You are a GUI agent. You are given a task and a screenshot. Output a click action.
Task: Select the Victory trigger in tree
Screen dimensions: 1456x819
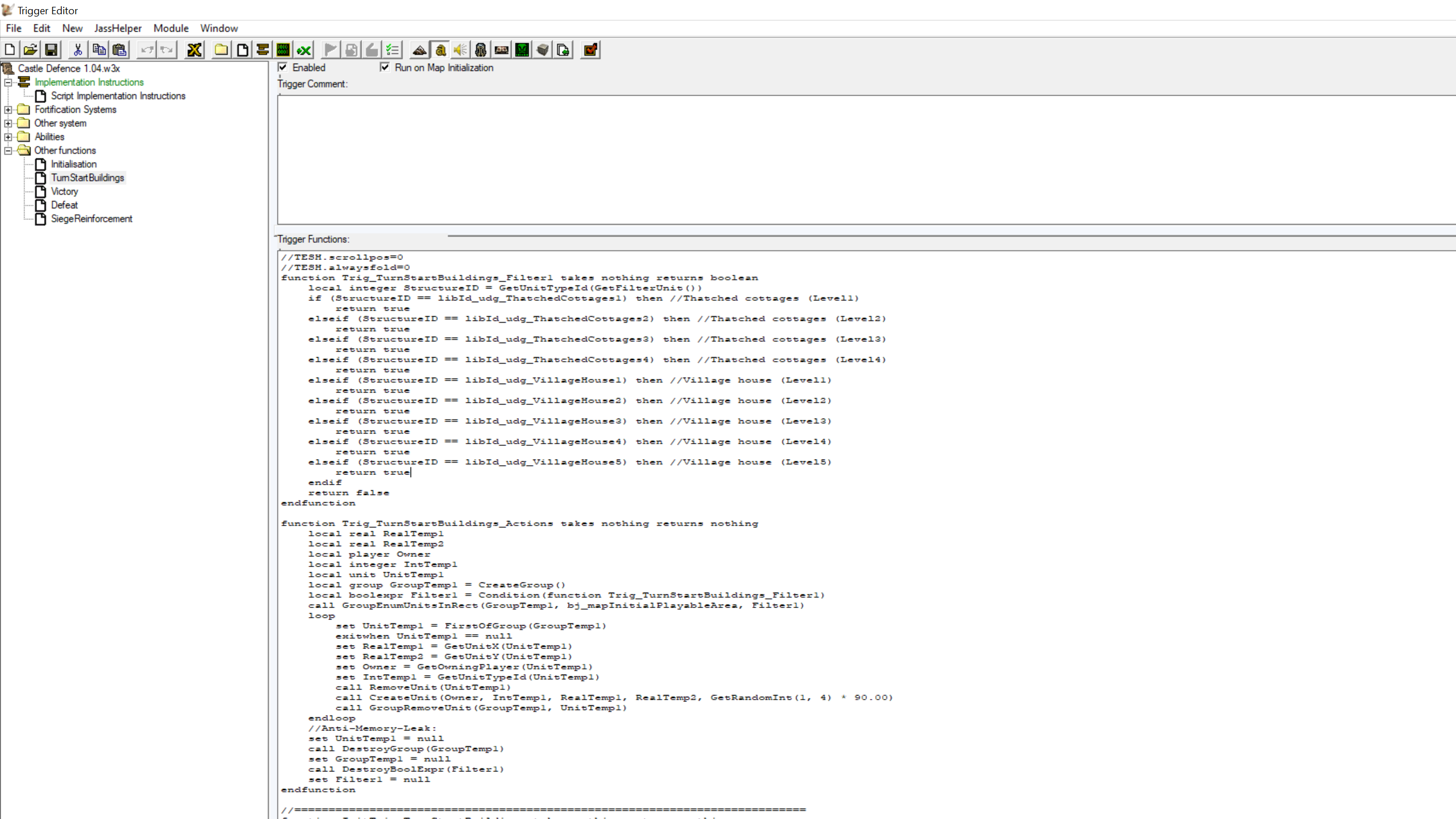[x=64, y=191]
